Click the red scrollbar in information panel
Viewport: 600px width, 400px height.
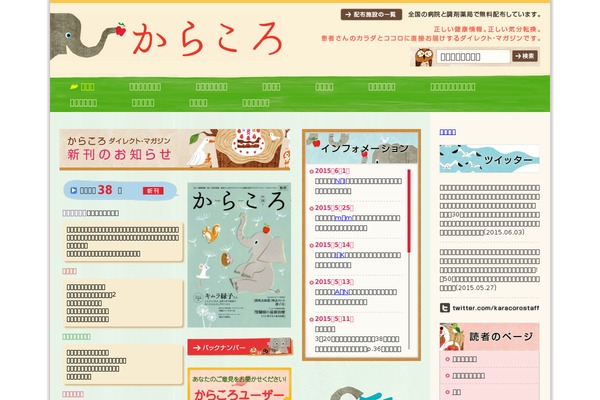tap(409, 211)
